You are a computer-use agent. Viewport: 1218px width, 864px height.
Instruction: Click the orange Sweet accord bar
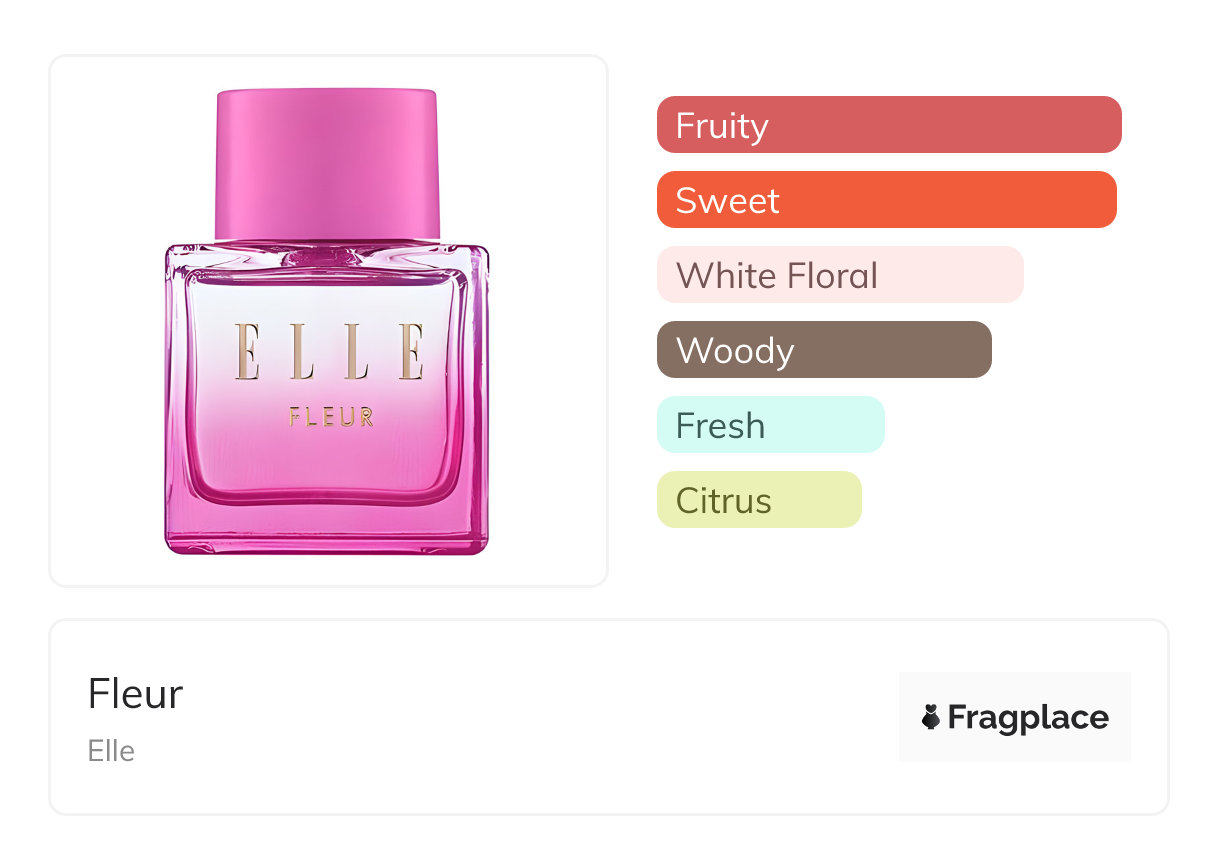886,200
